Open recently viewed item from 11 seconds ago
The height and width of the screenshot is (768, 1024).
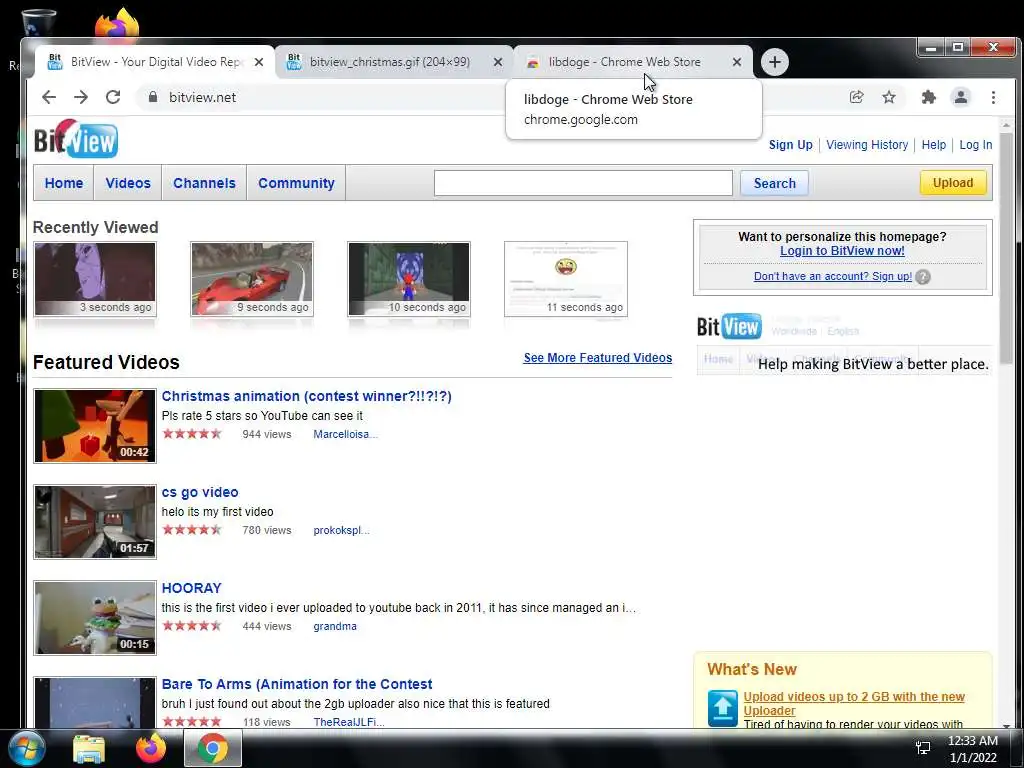(566, 279)
